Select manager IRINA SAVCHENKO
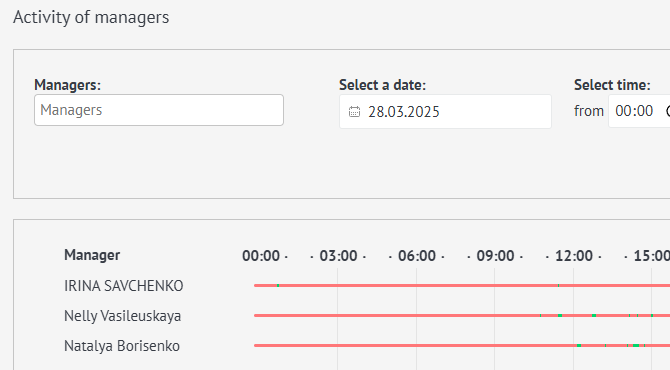The width and height of the screenshot is (670, 370). tap(123, 286)
